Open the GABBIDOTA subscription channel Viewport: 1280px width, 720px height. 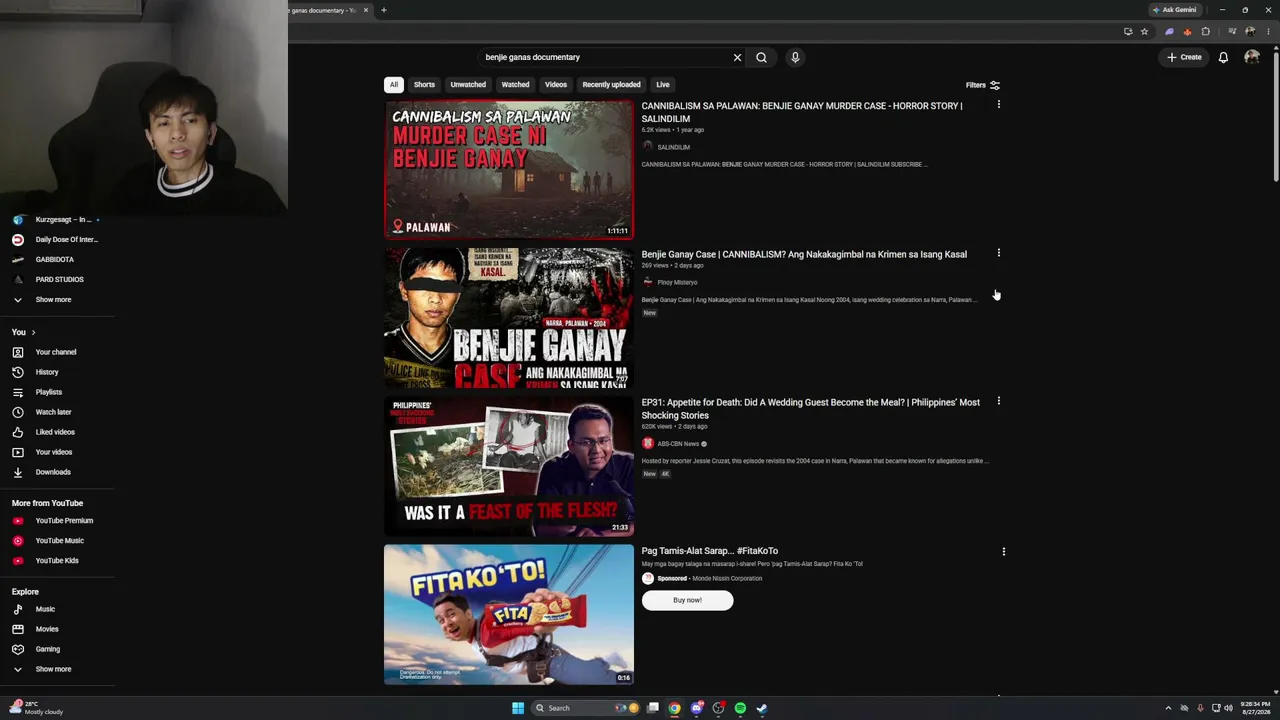tap(56, 259)
